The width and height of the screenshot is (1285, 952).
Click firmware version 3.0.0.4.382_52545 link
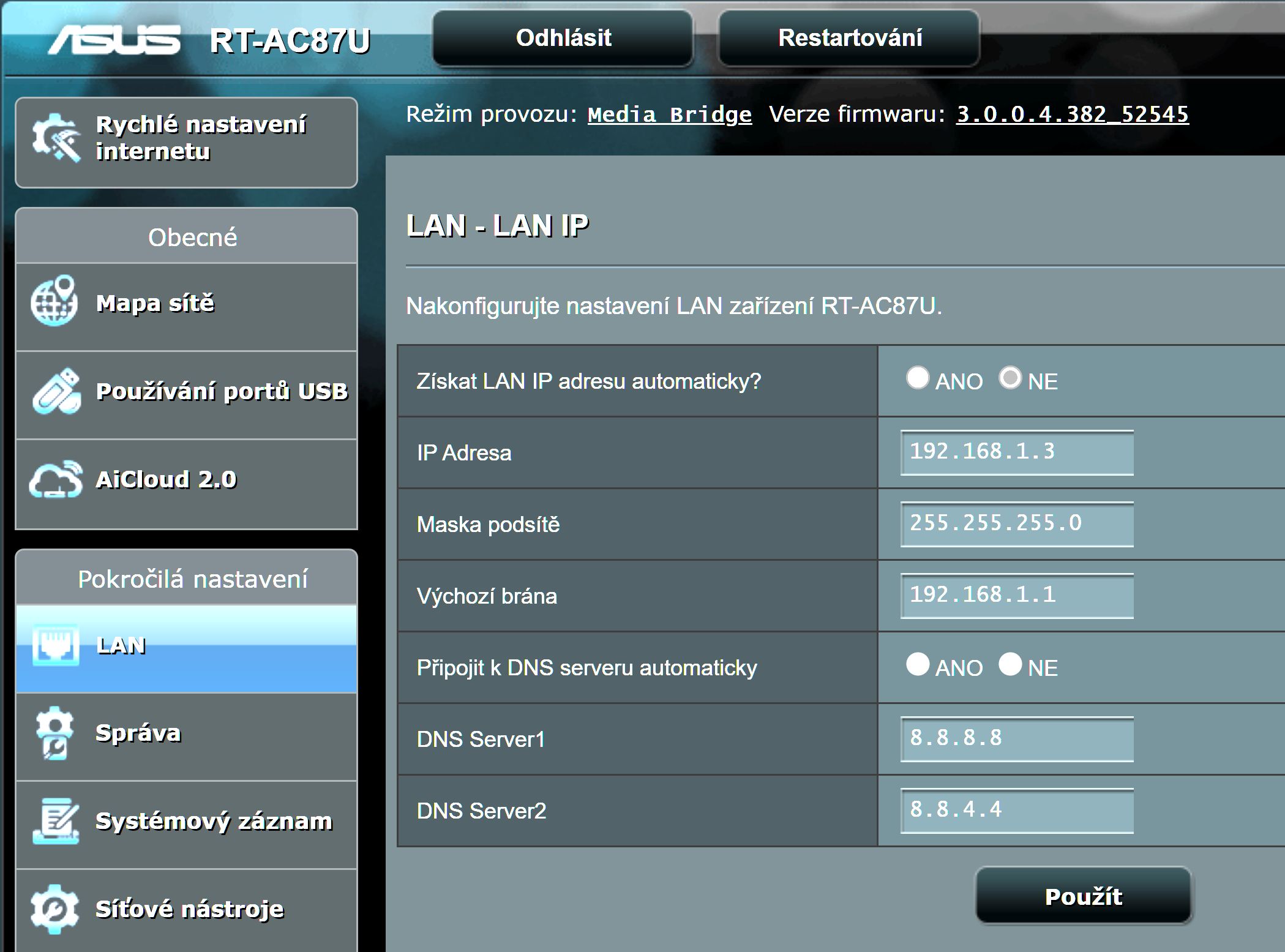[1072, 114]
